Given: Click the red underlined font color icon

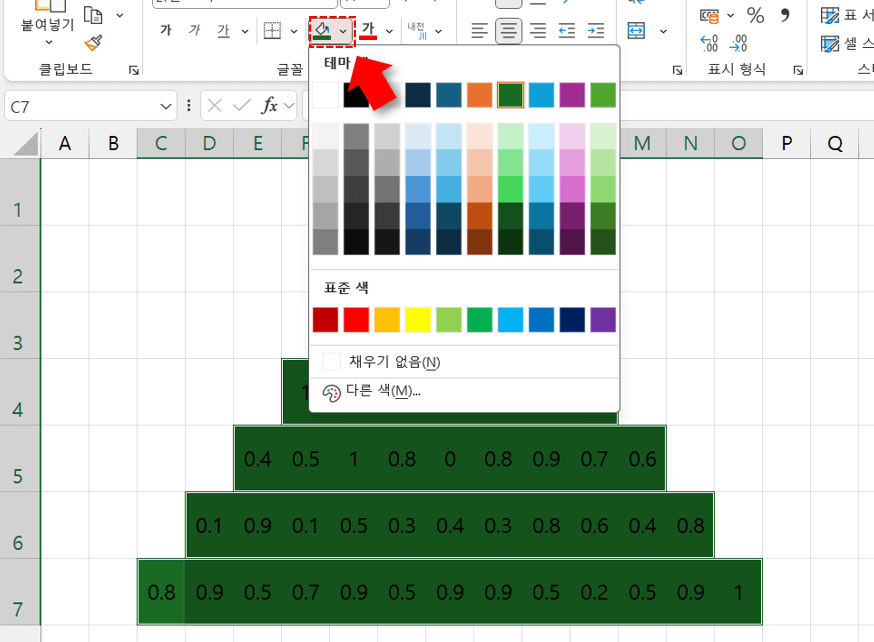Looking at the screenshot, I should (x=368, y=31).
